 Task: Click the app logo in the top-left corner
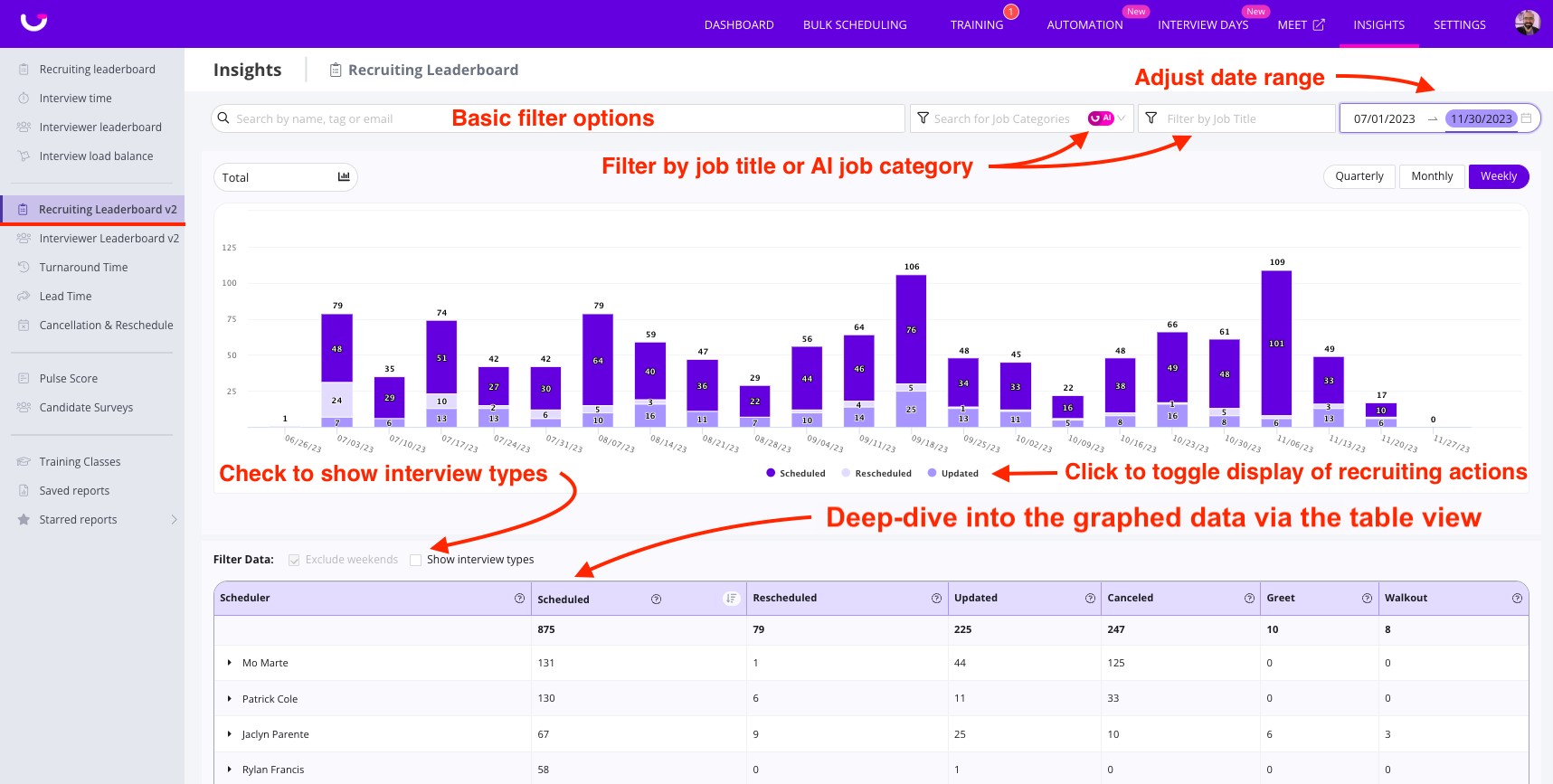pyautogui.click(x=33, y=23)
